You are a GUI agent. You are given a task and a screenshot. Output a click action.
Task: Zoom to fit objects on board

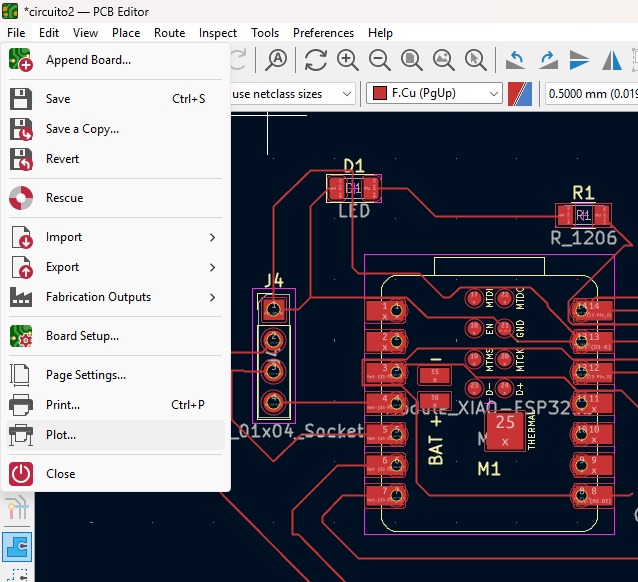point(442,60)
